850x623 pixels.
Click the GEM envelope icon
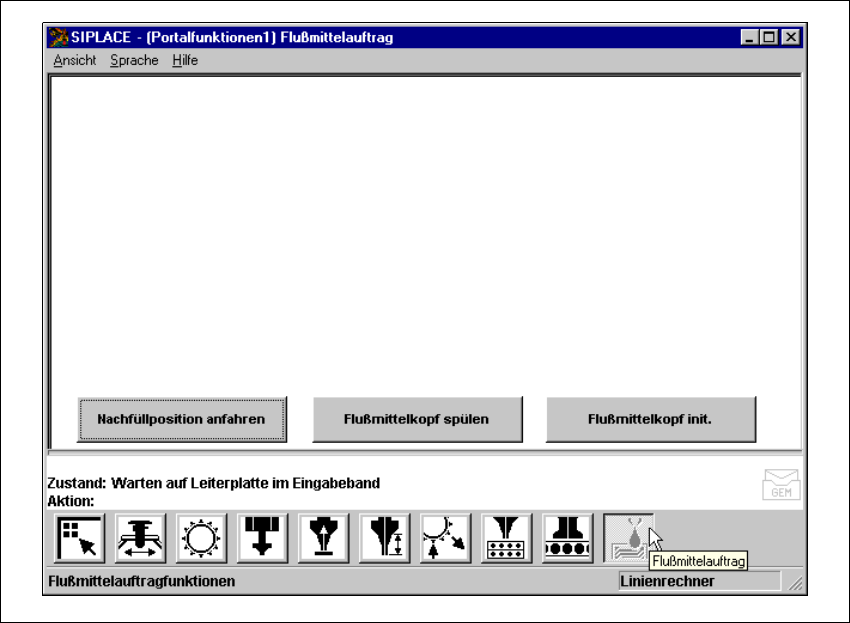point(781,484)
